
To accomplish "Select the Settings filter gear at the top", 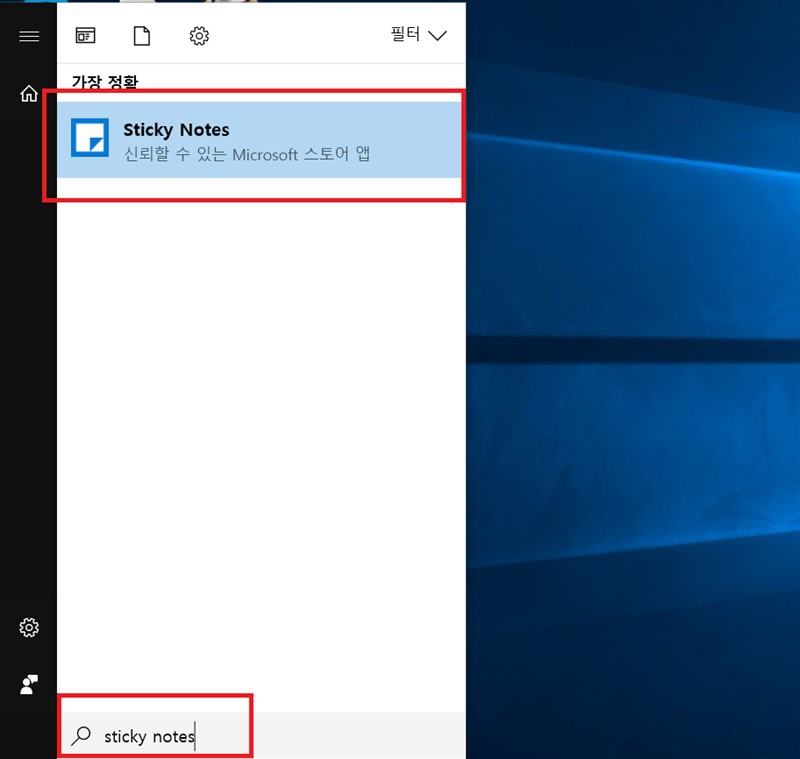I will [199, 36].
